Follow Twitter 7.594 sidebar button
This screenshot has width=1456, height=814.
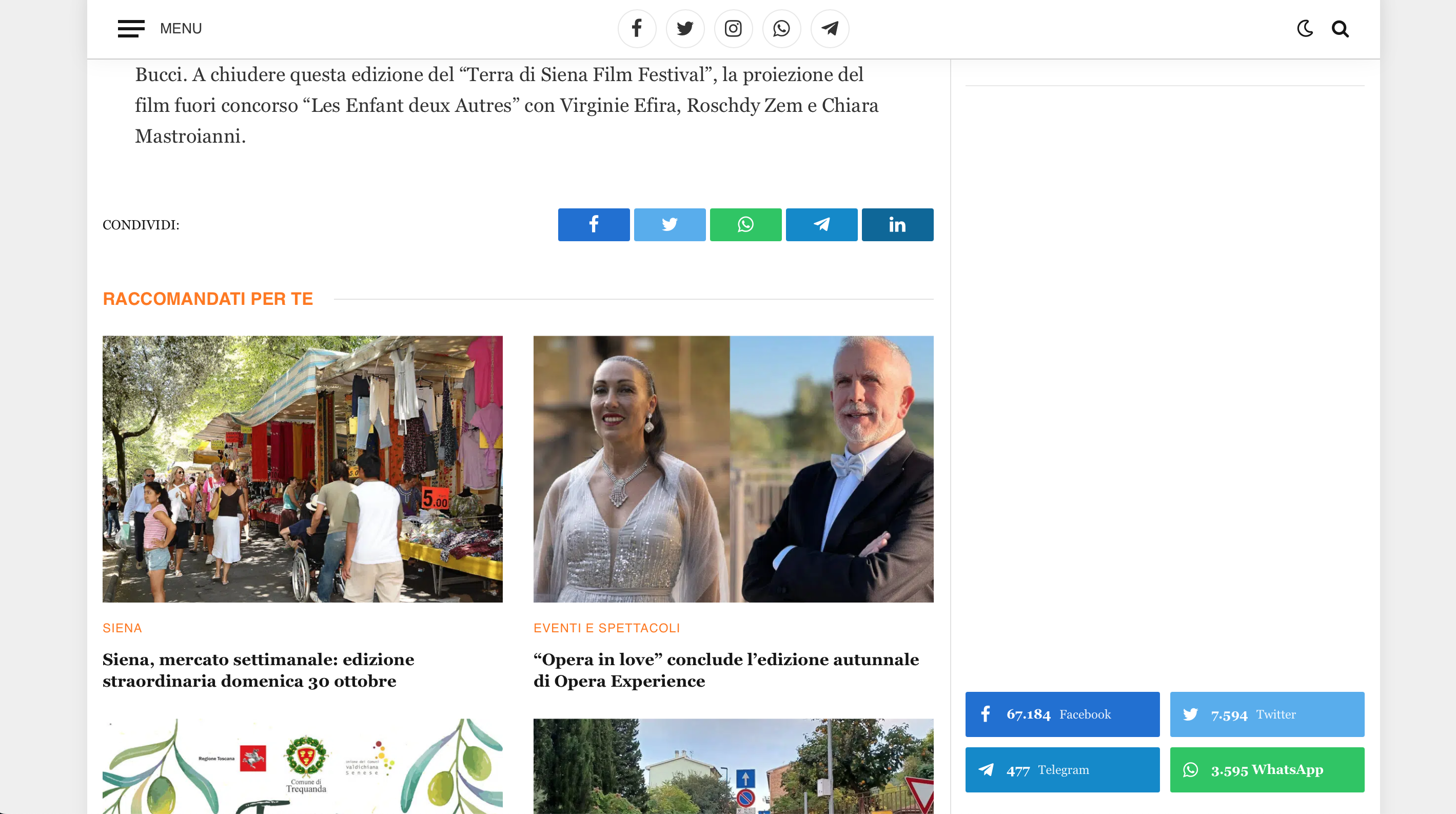click(x=1267, y=714)
